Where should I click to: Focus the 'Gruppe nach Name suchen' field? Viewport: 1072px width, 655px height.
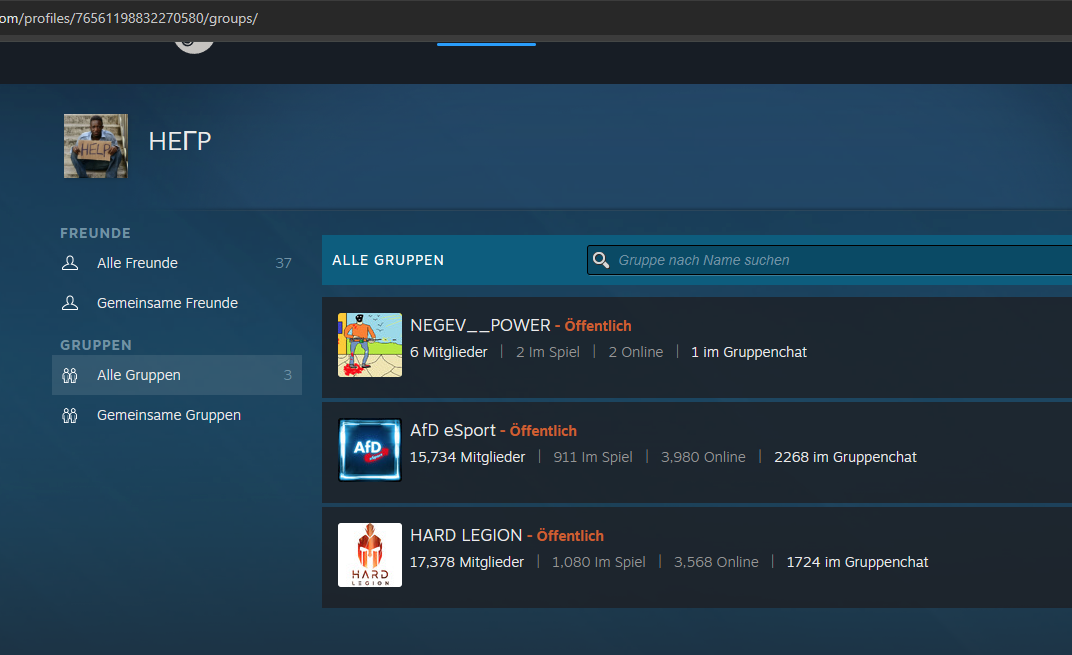(830, 260)
